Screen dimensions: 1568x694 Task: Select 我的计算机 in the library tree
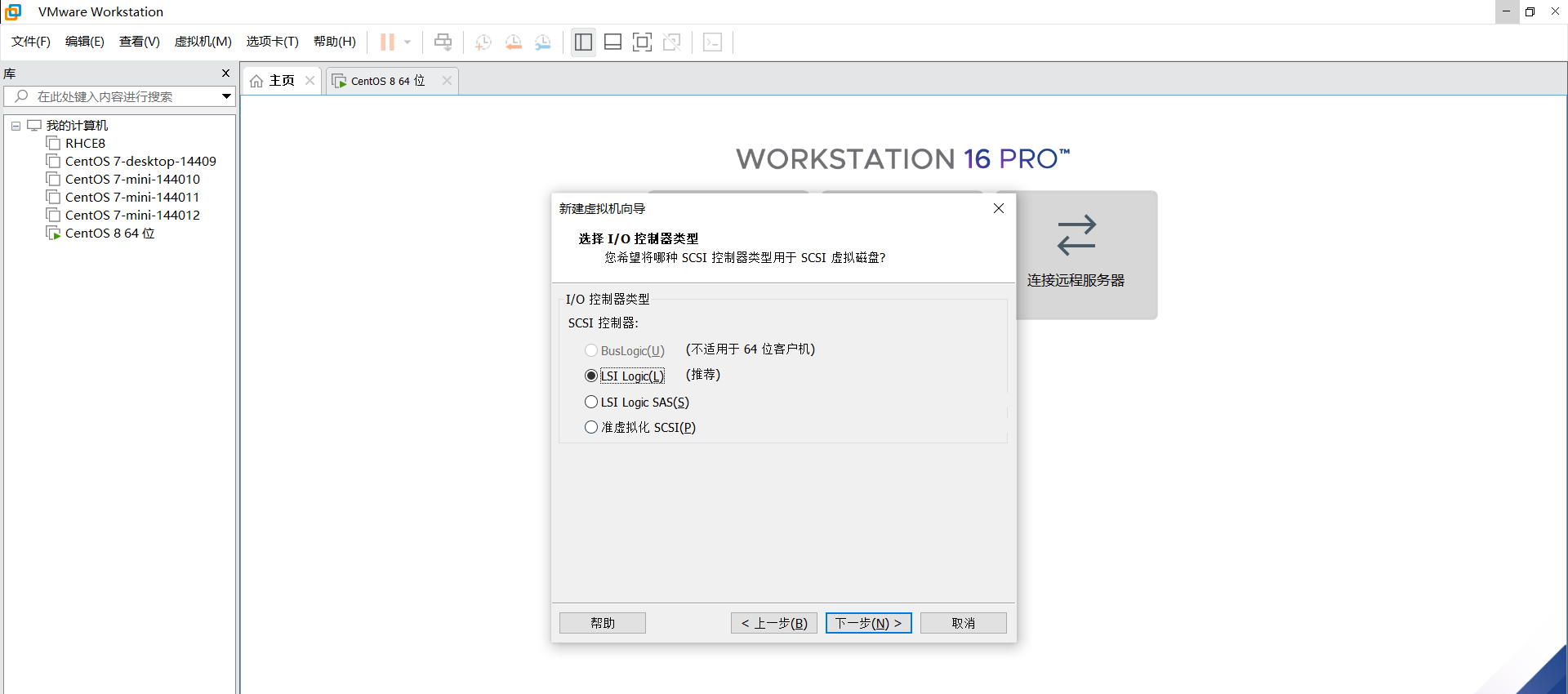[x=77, y=125]
